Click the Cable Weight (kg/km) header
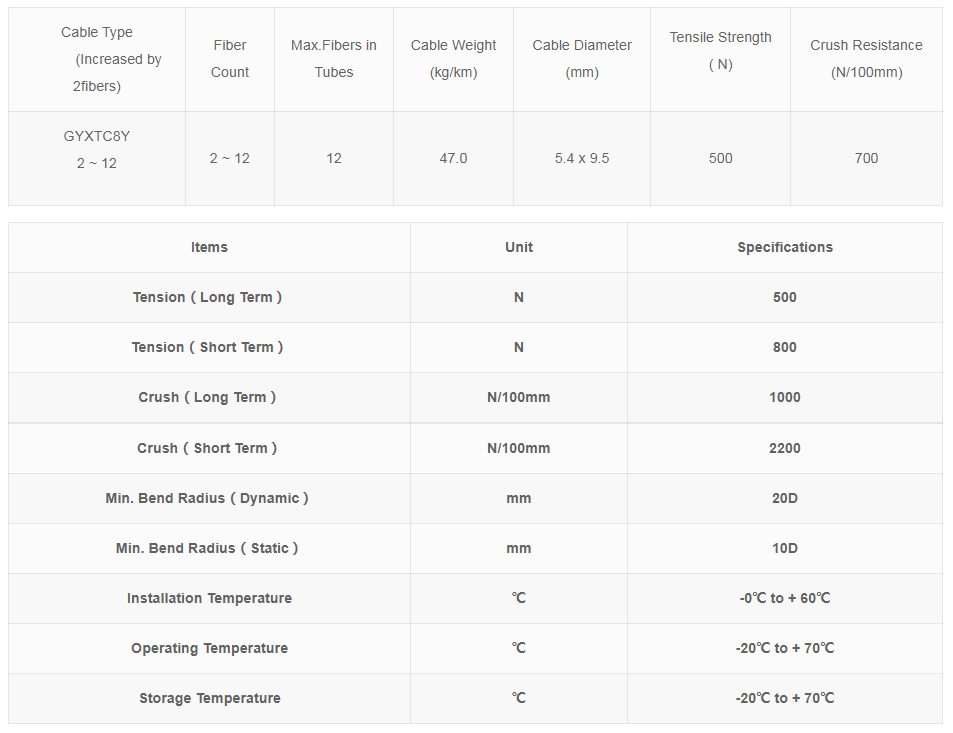Viewport: 953px width, 733px height. 453,59
